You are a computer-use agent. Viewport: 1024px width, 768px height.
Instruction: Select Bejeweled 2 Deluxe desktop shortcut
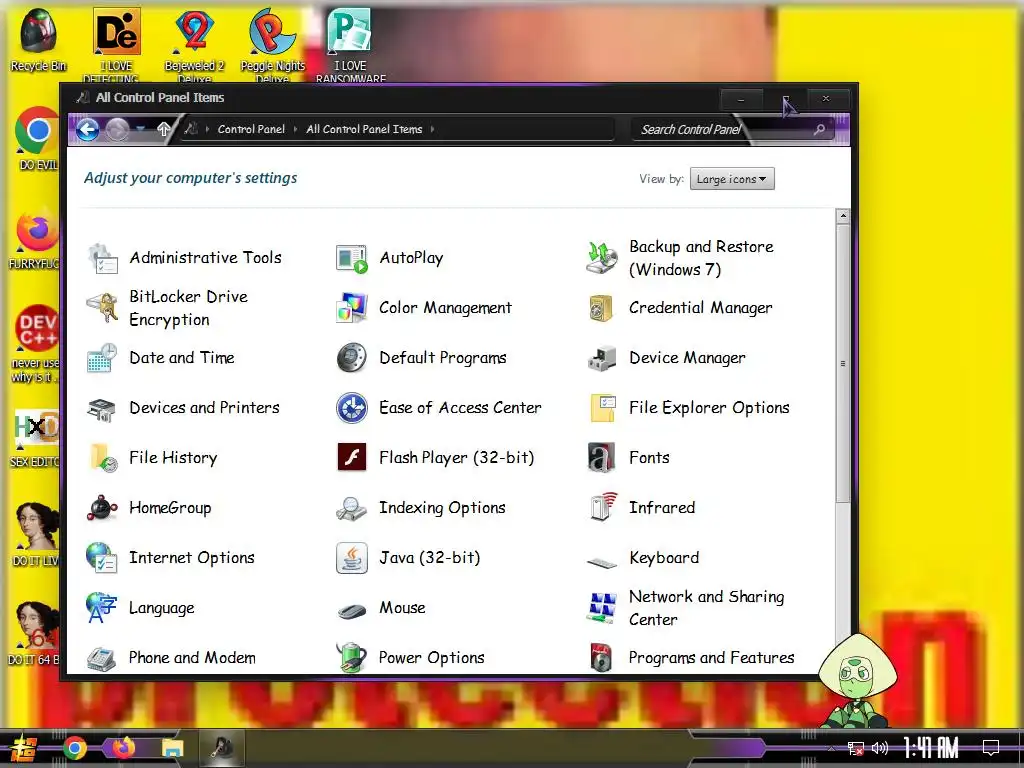[x=195, y=44]
